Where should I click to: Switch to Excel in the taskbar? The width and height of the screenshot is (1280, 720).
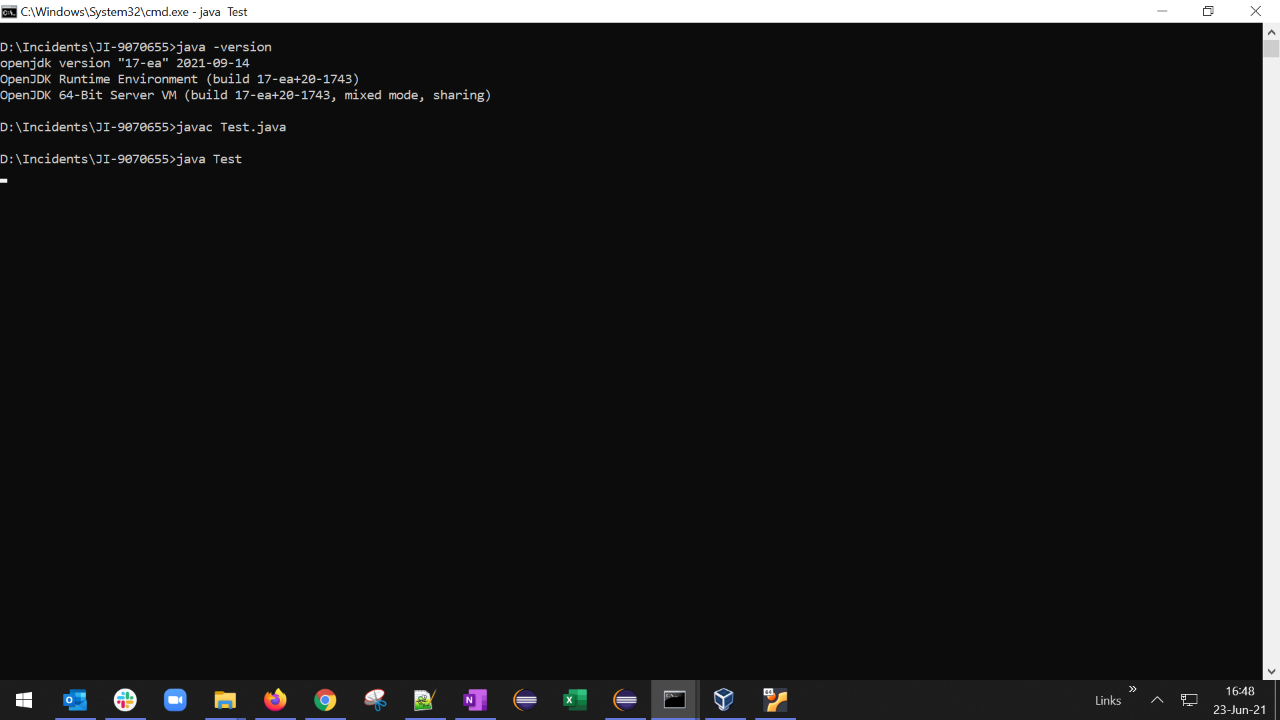(x=575, y=700)
